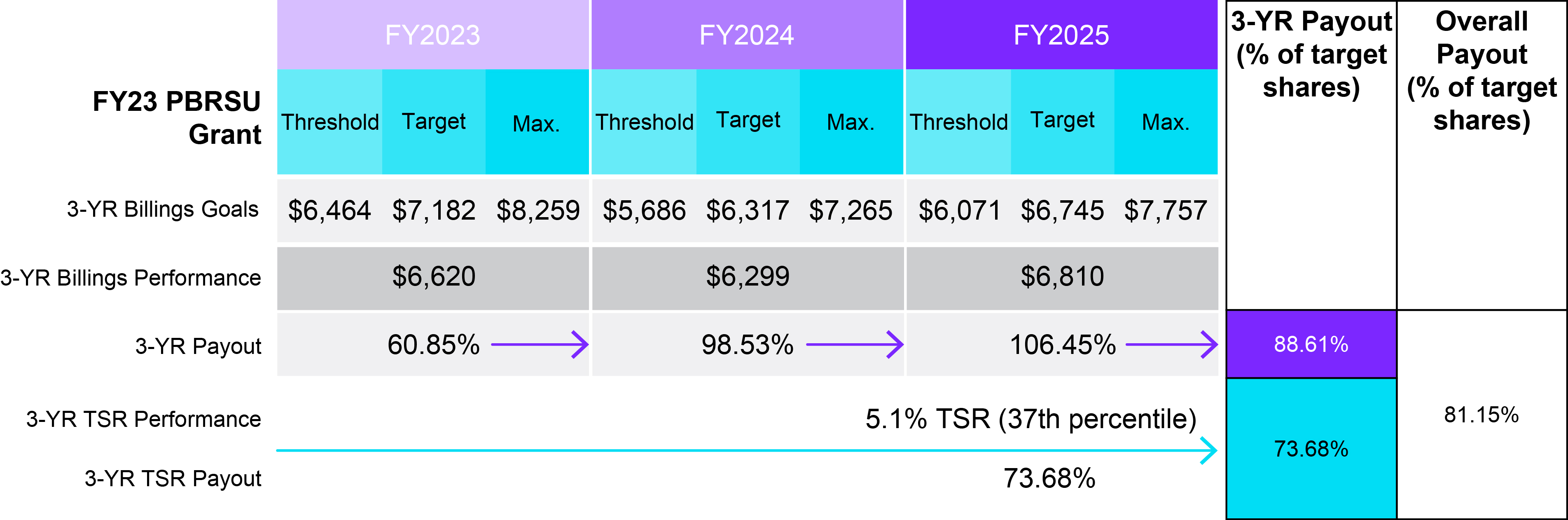The image size is (1568, 520).
Task: Select the FY2023 column header
Action: [x=433, y=35]
